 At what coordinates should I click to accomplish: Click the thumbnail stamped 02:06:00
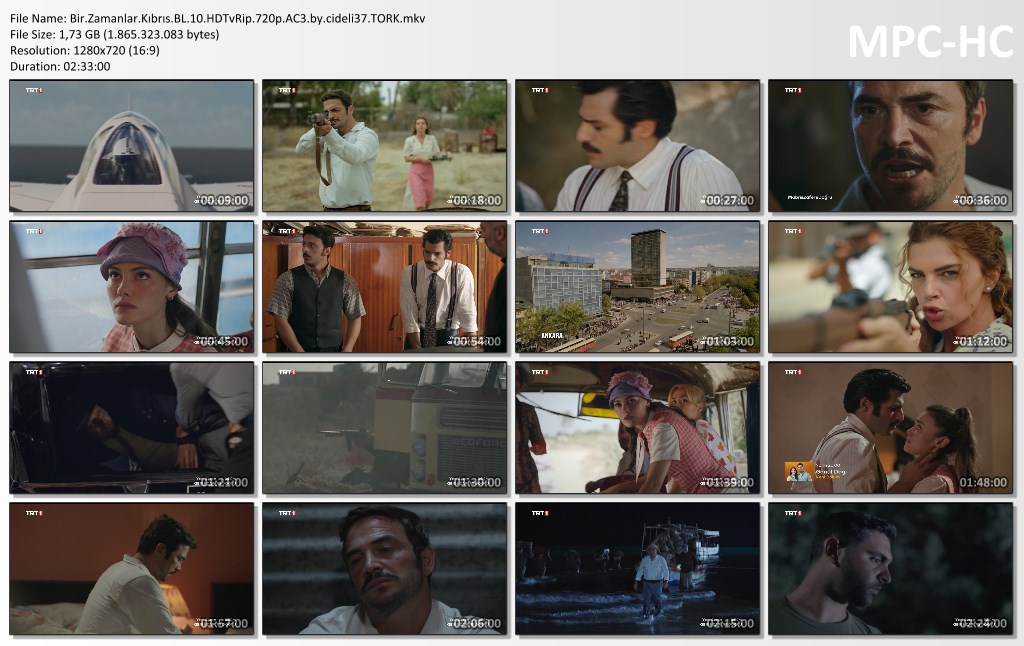tap(385, 569)
